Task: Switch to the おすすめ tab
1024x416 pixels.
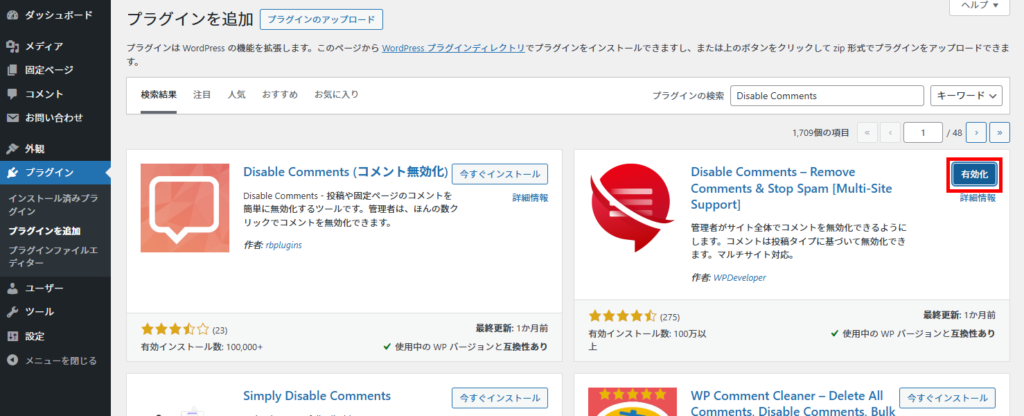Action: tap(280, 95)
